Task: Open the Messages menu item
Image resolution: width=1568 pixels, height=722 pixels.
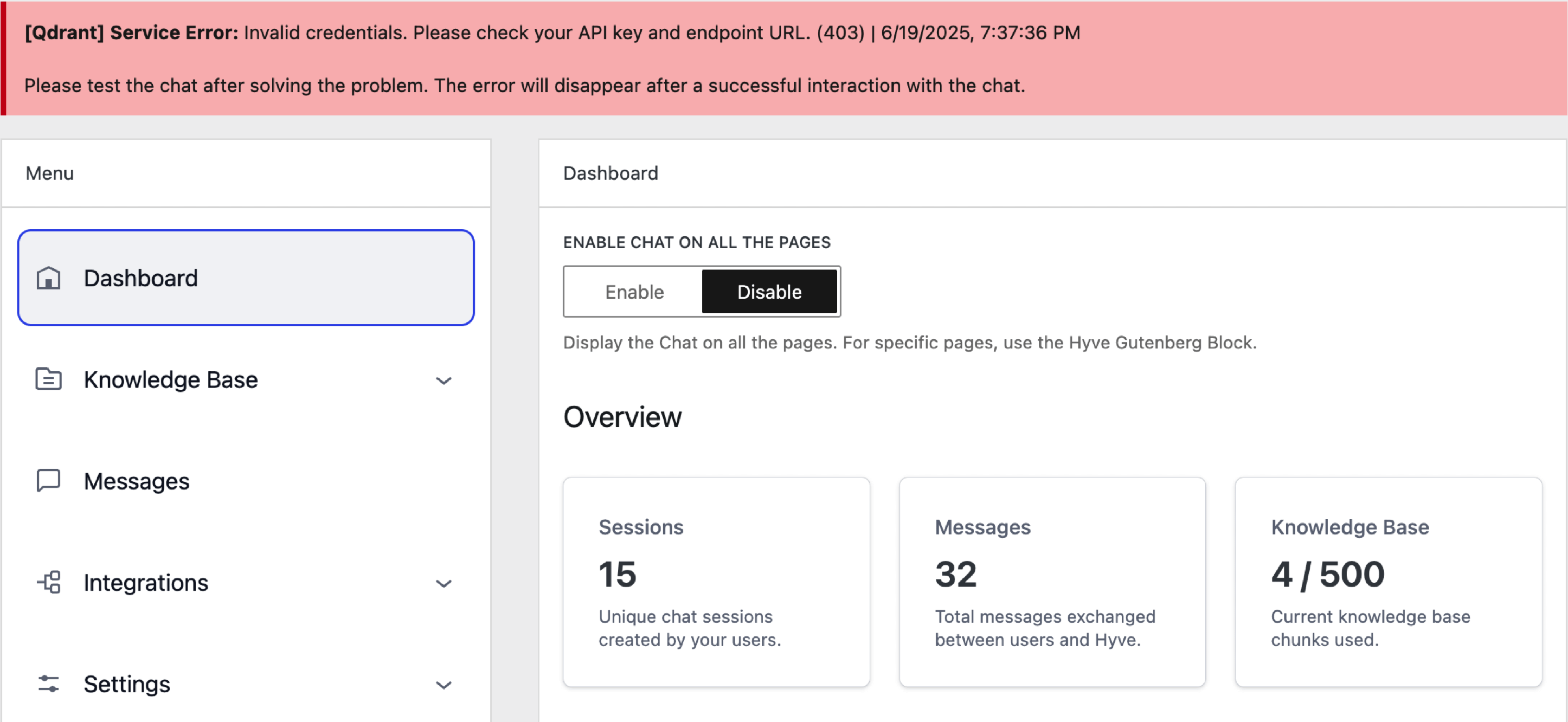Action: click(136, 481)
